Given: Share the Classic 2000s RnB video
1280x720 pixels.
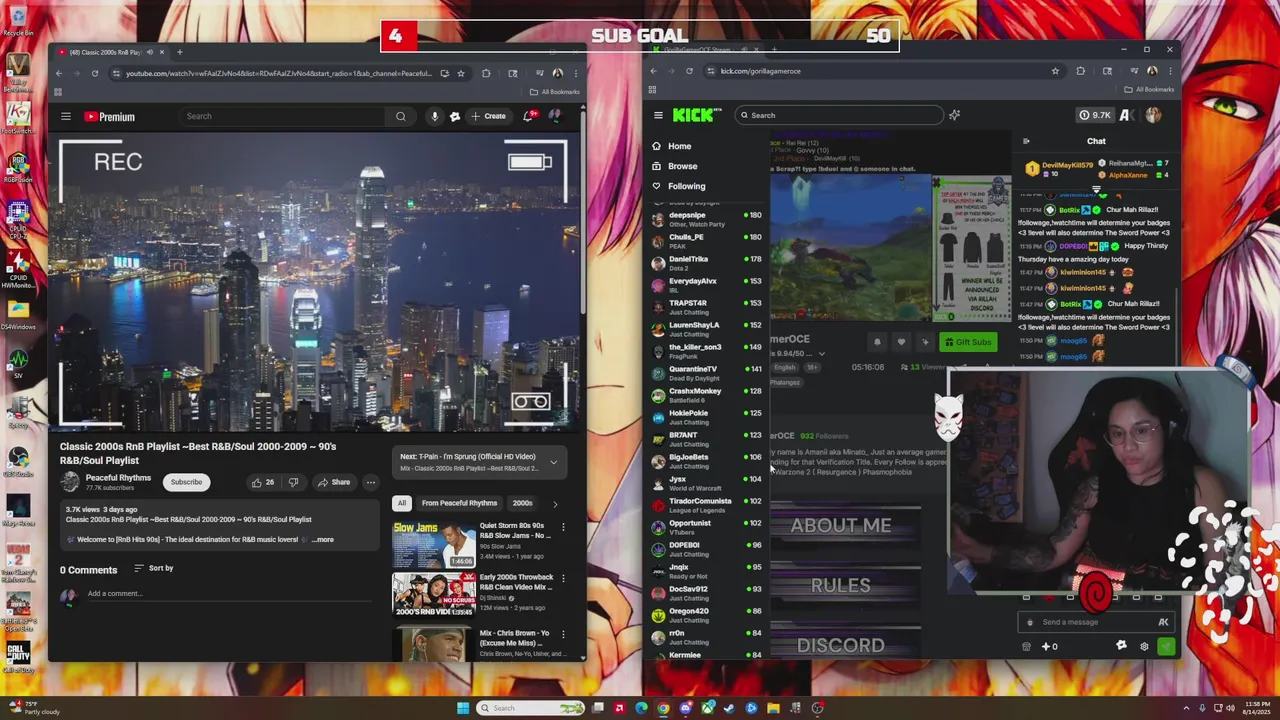Looking at the screenshot, I should (334, 482).
